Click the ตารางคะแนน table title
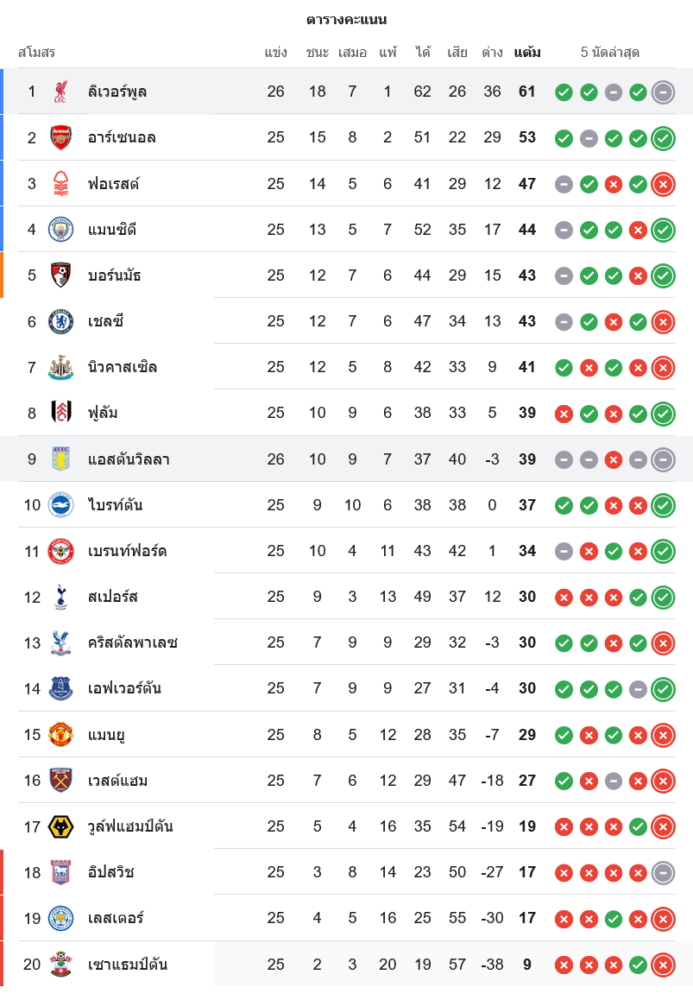The width and height of the screenshot is (693, 1000). tap(346, 20)
